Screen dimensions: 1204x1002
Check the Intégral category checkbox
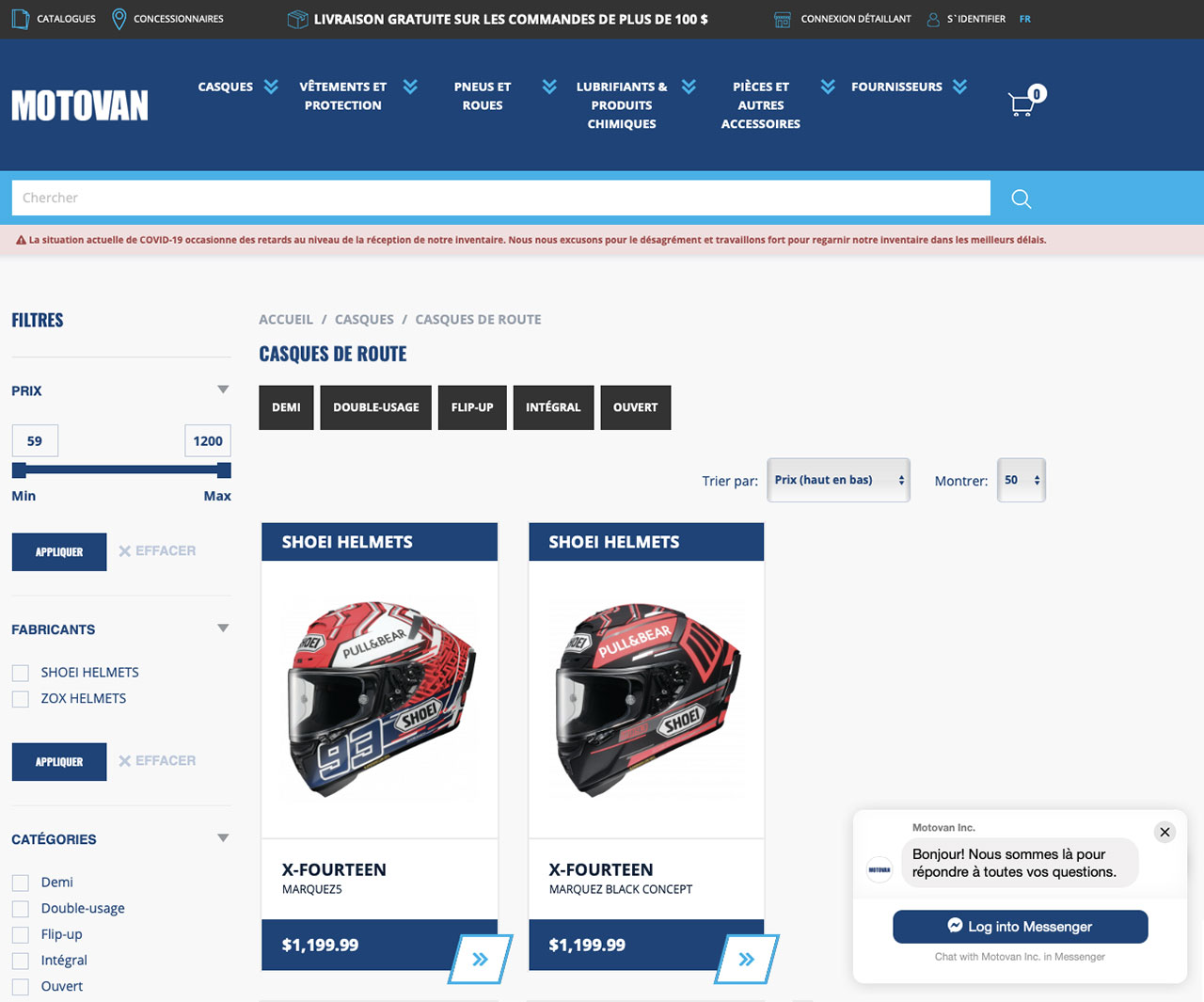pyautogui.click(x=20, y=961)
